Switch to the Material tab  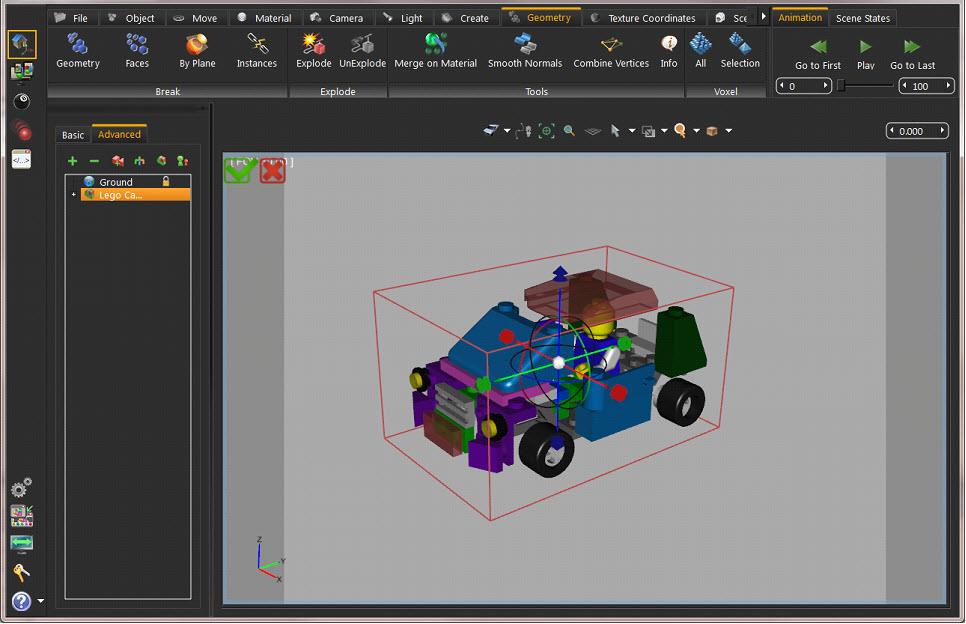(x=265, y=18)
